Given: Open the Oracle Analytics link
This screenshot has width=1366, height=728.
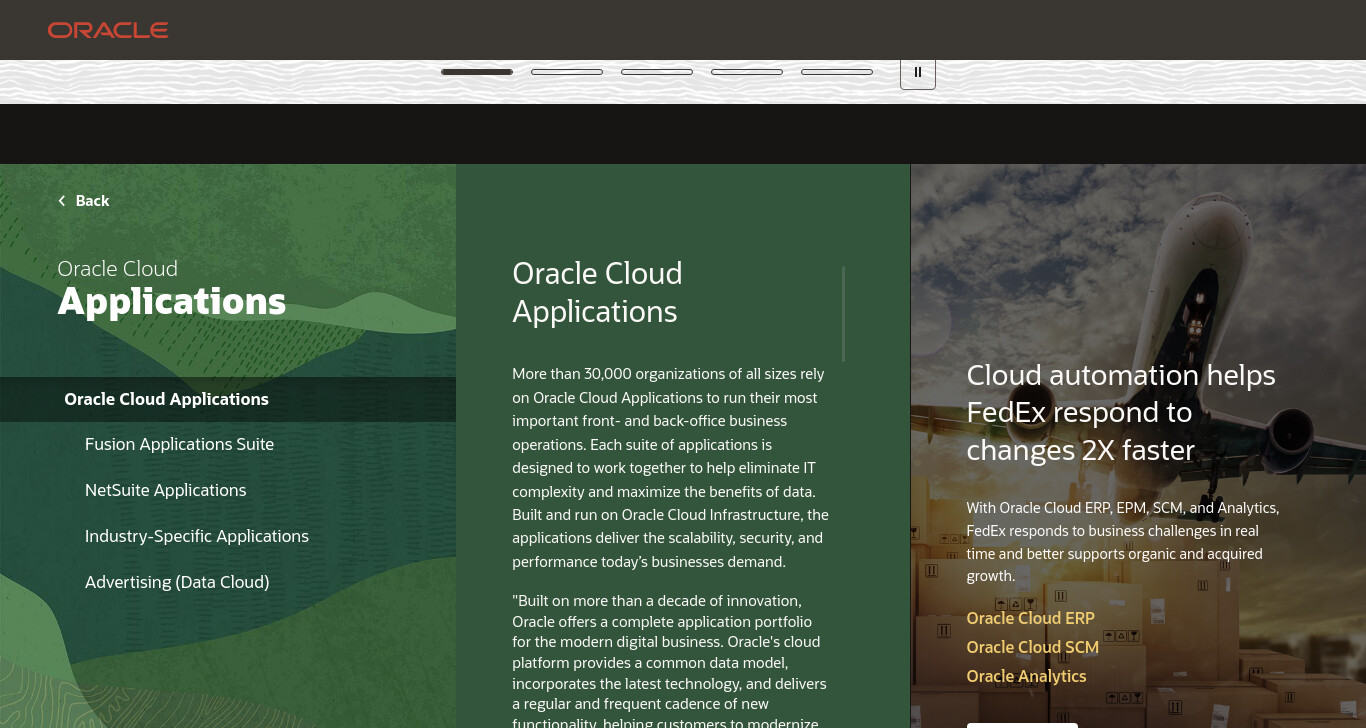Looking at the screenshot, I should pyautogui.click(x=1026, y=676).
